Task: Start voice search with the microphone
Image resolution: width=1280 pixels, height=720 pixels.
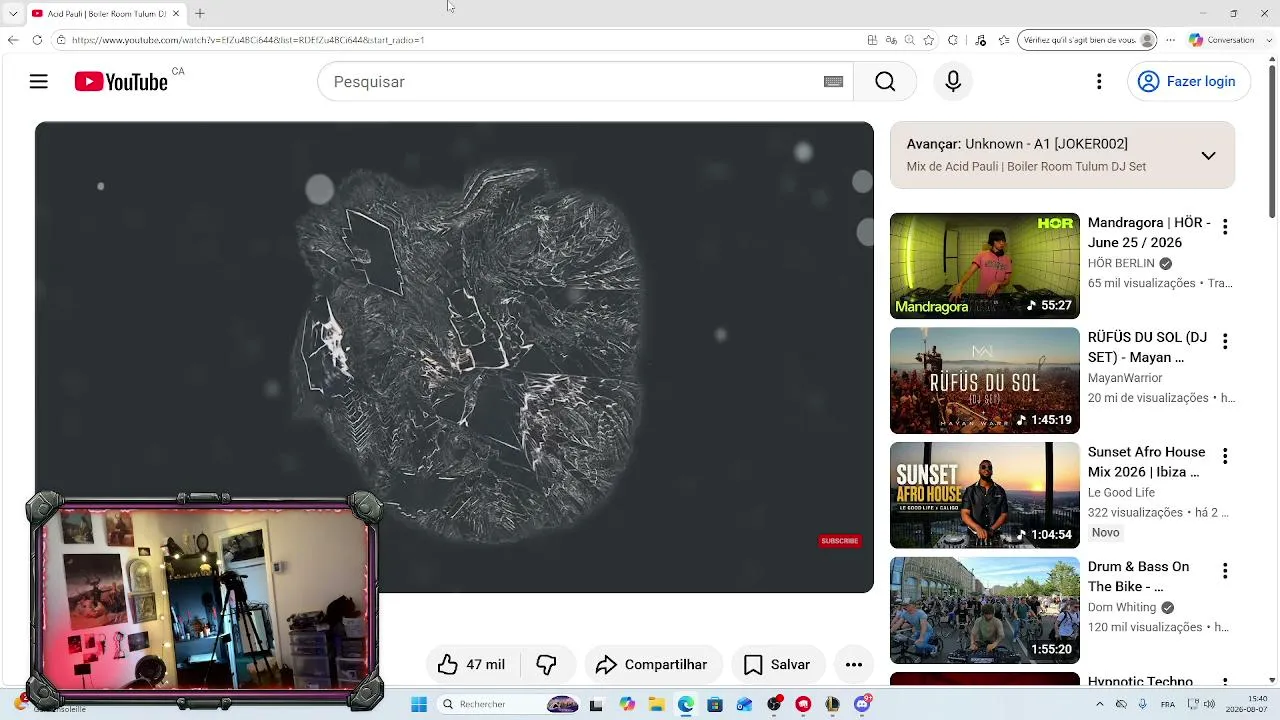Action: [953, 82]
